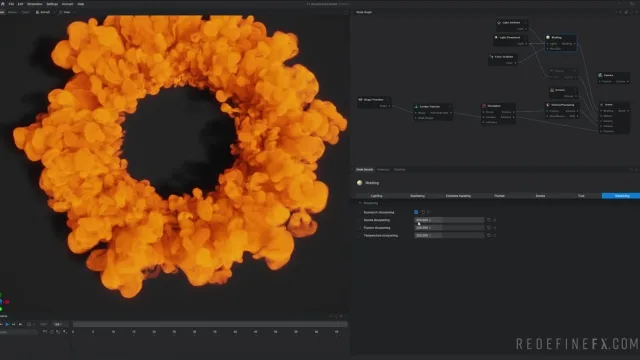Toggle the Emitter Particles node enable box
The width and height of the screenshot is (640, 360).
(x=450, y=107)
